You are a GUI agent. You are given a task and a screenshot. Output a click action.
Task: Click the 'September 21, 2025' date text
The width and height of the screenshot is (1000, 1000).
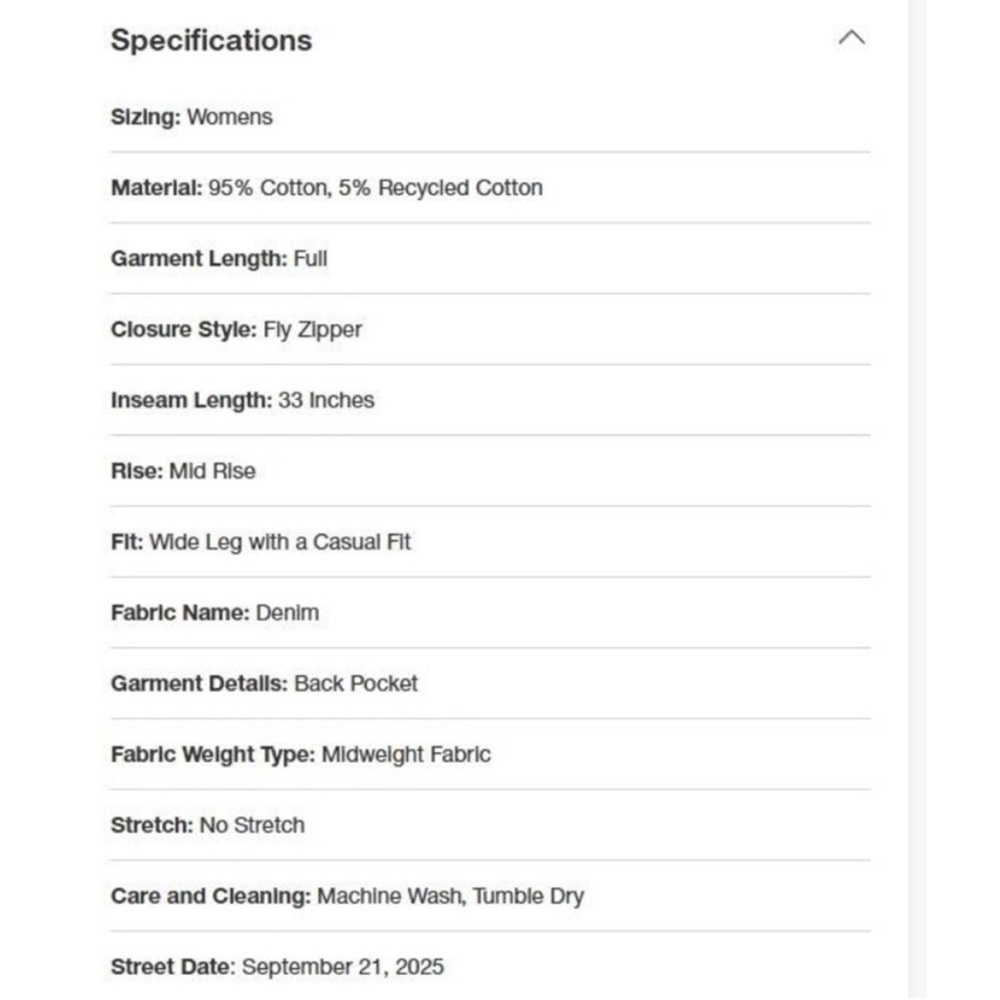point(342,967)
